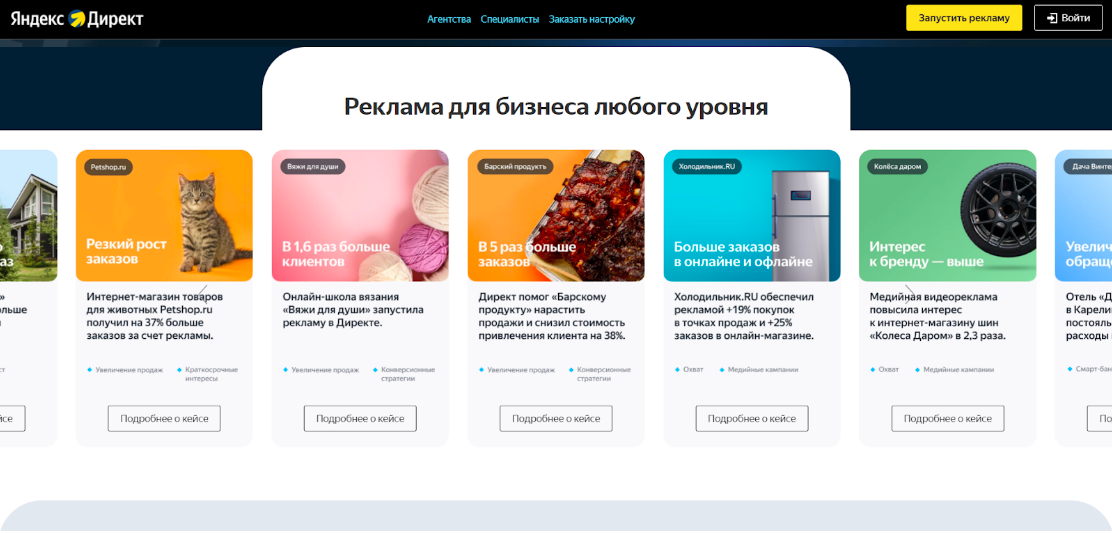Image resolution: width=1112 pixels, height=533 pixels.
Task: Click Медийные кампании tag in Колеса Даром card
Action: click(x=955, y=370)
